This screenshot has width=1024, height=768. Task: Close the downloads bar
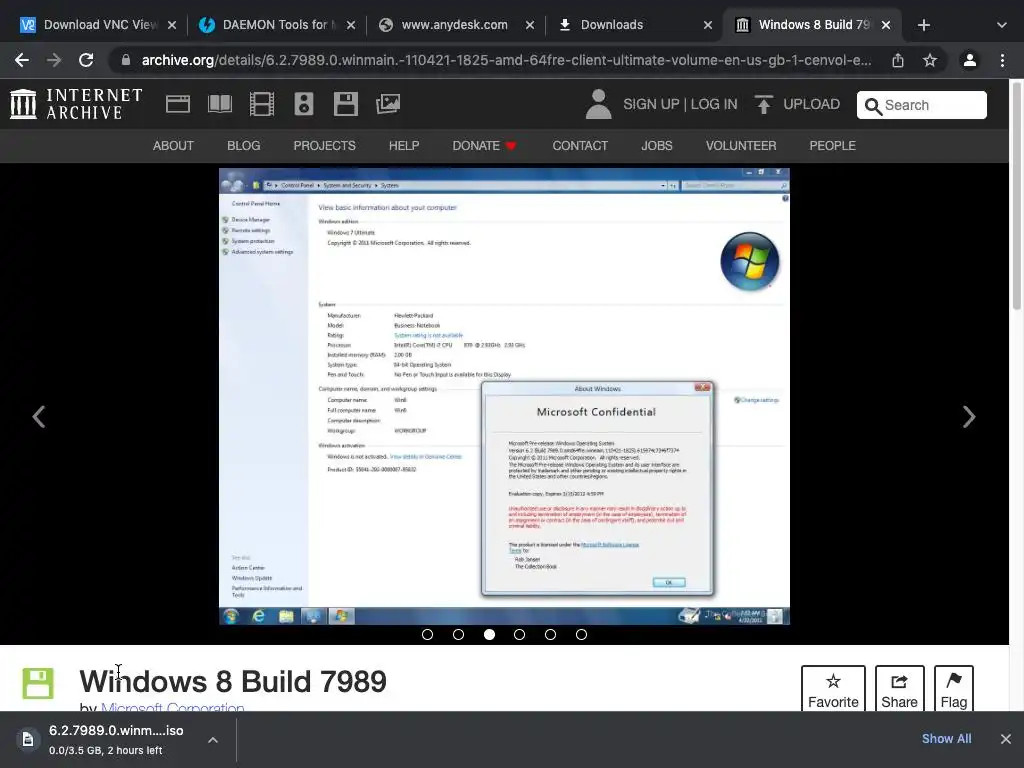pyautogui.click(x=1006, y=739)
